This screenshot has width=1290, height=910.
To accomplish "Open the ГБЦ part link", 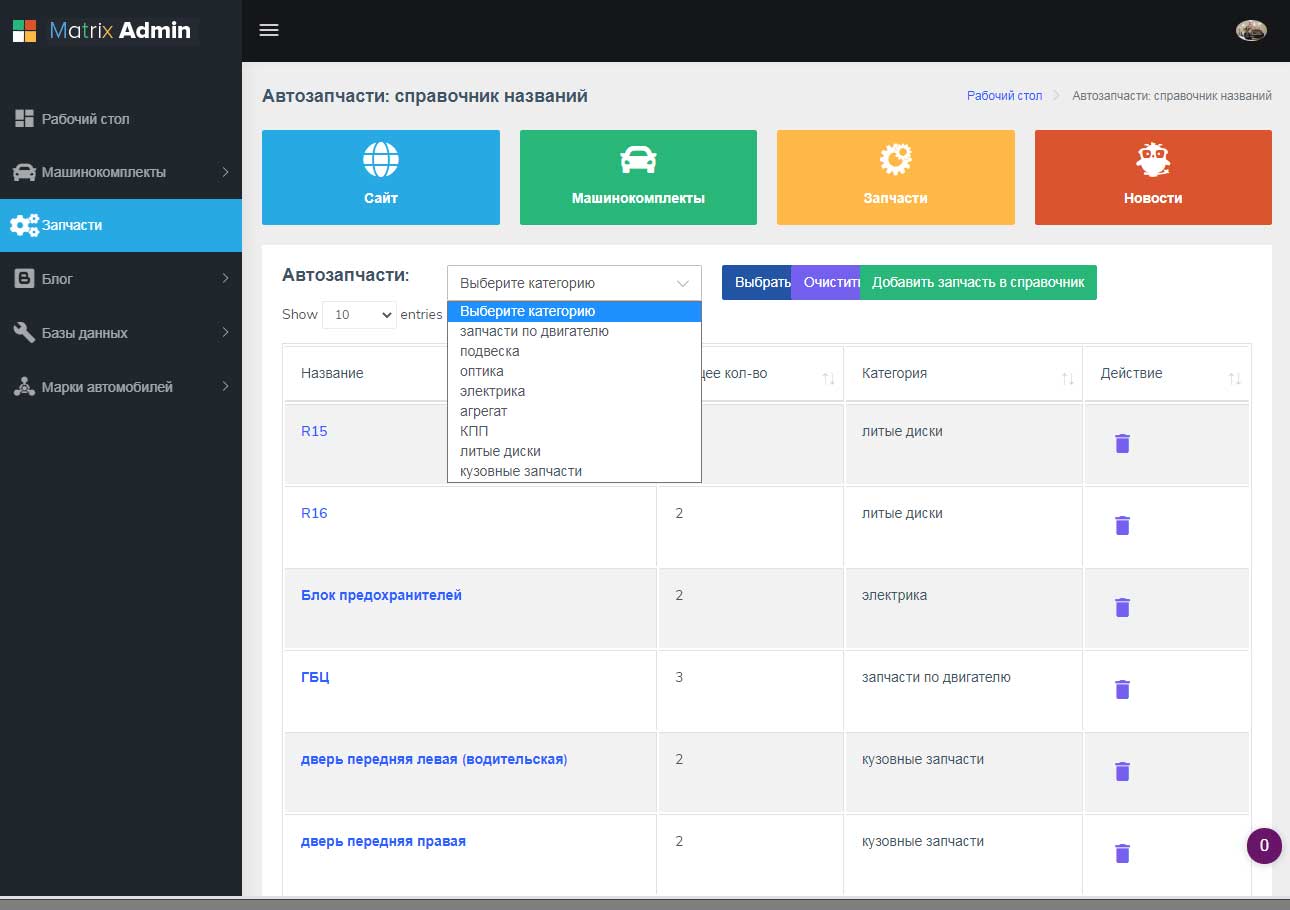I will click(x=315, y=677).
